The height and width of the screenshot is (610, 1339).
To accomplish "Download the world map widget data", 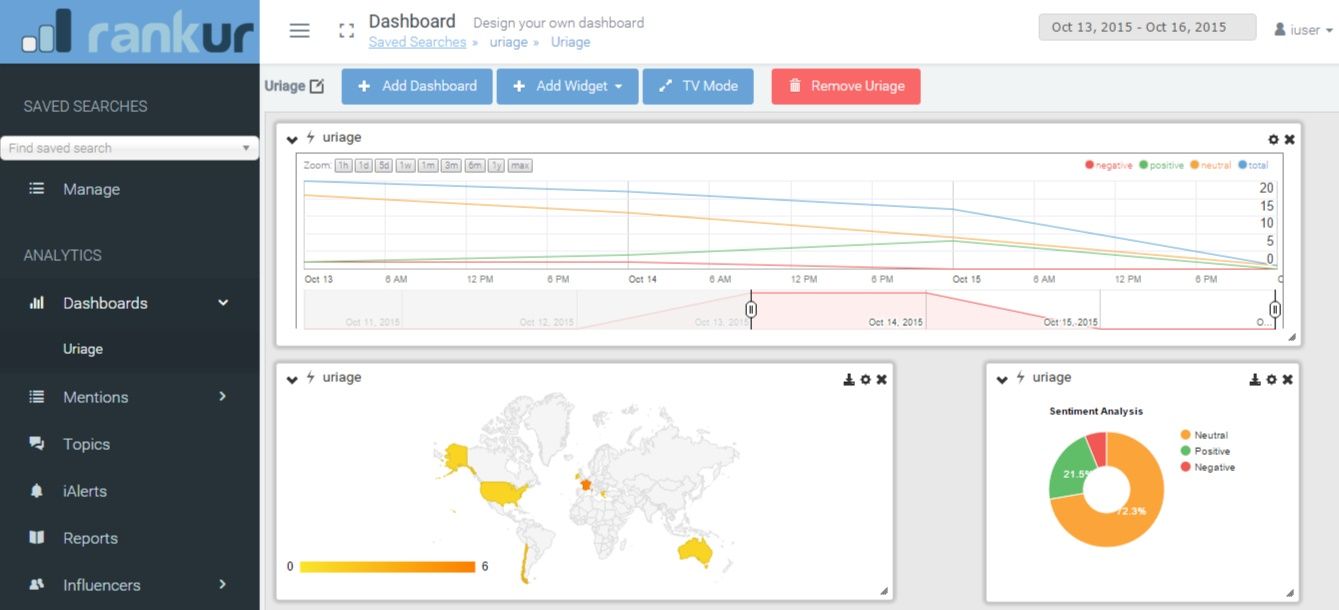I will [849, 379].
